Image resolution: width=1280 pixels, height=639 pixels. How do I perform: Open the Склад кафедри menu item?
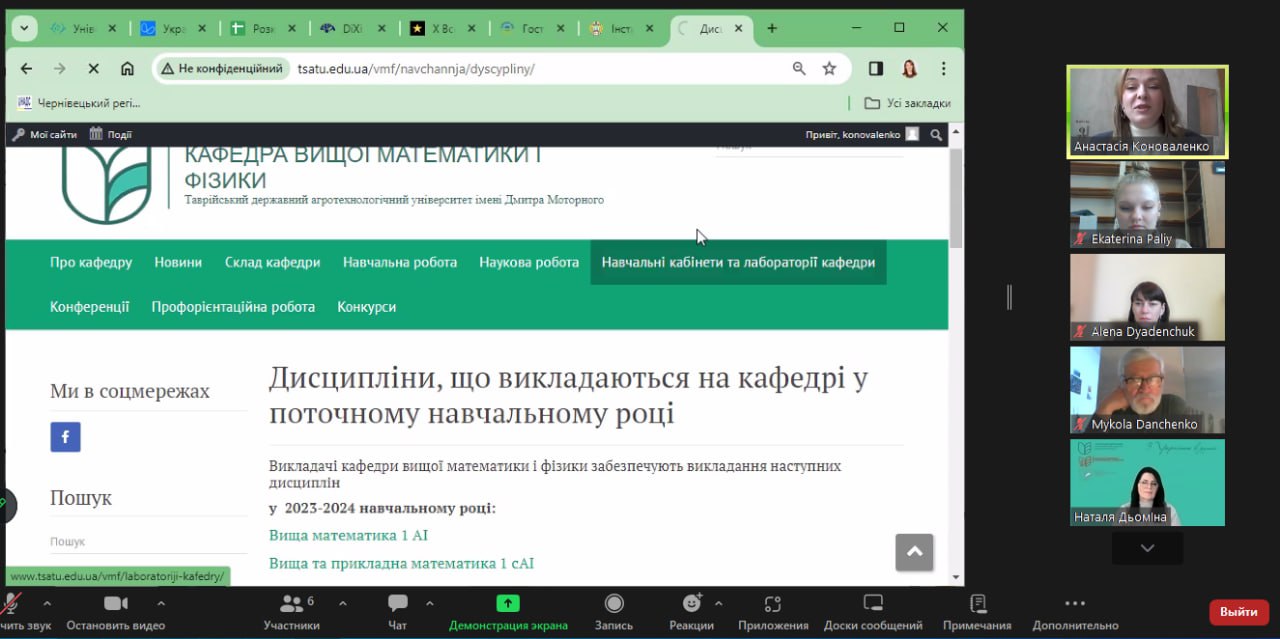coord(272,262)
